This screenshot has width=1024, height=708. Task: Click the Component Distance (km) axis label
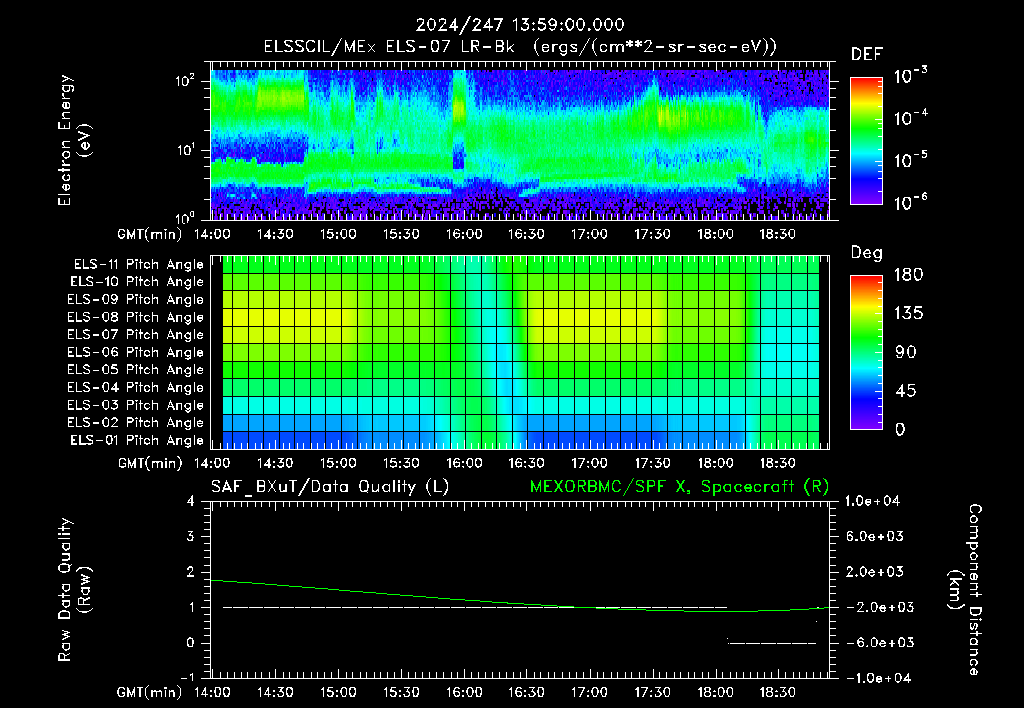tap(965, 590)
